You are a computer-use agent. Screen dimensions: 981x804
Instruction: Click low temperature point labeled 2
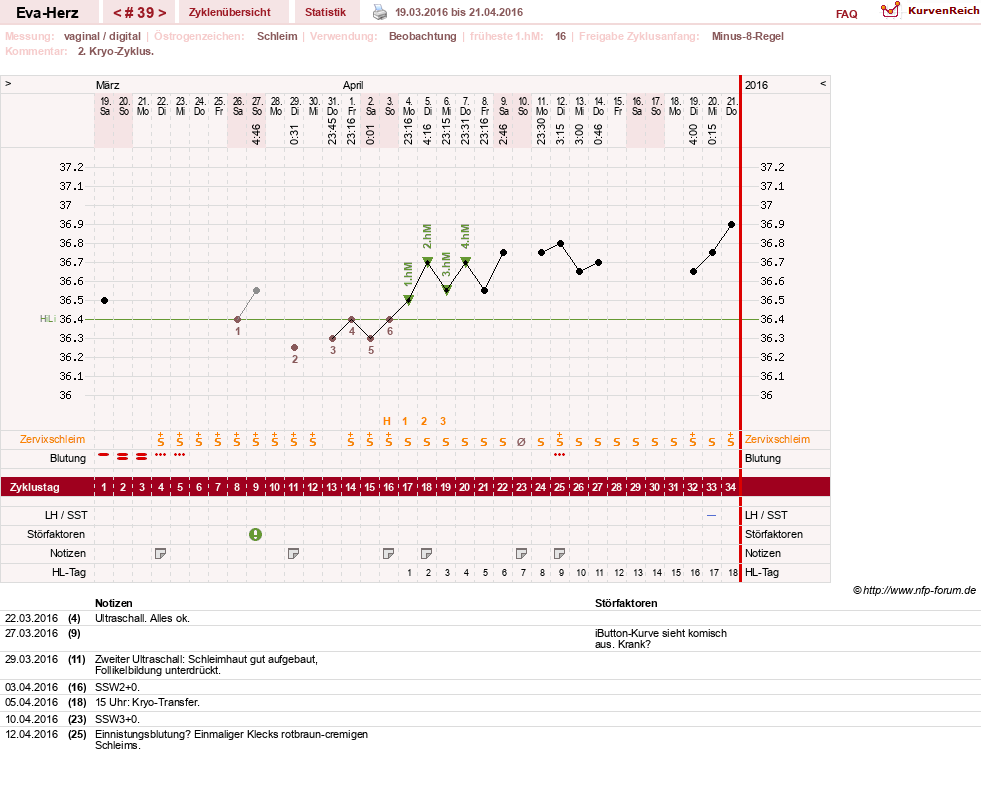pyautogui.click(x=295, y=347)
